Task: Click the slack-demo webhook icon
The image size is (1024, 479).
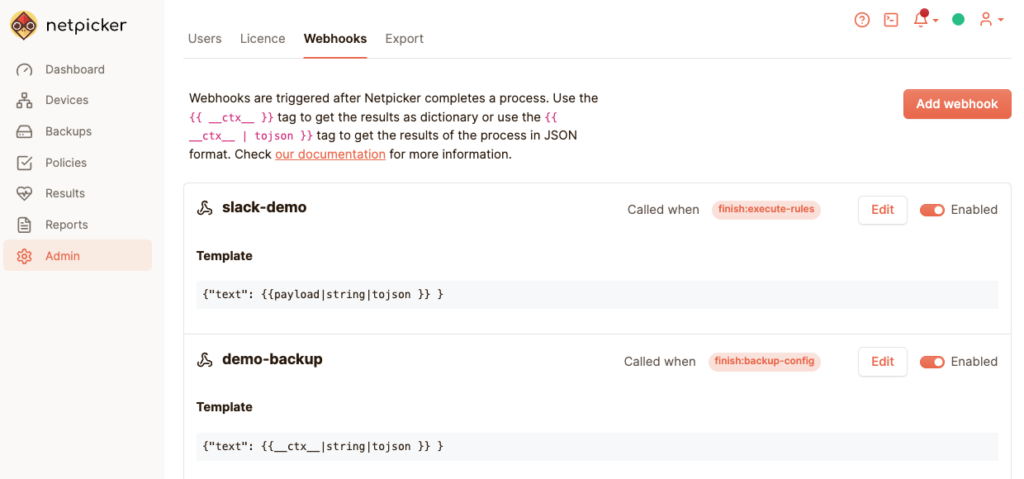Action: pos(205,208)
